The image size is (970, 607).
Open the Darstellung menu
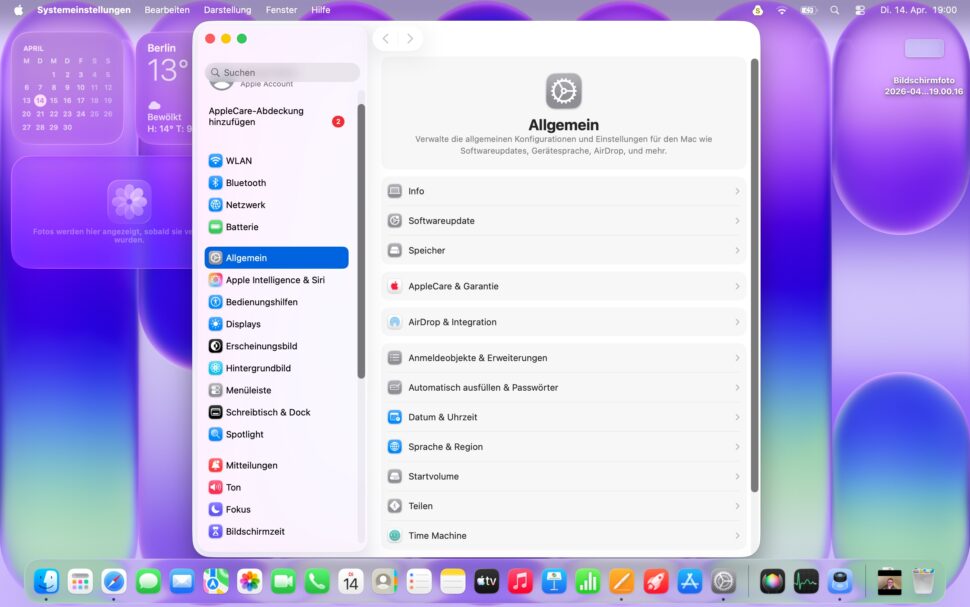[227, 10]
